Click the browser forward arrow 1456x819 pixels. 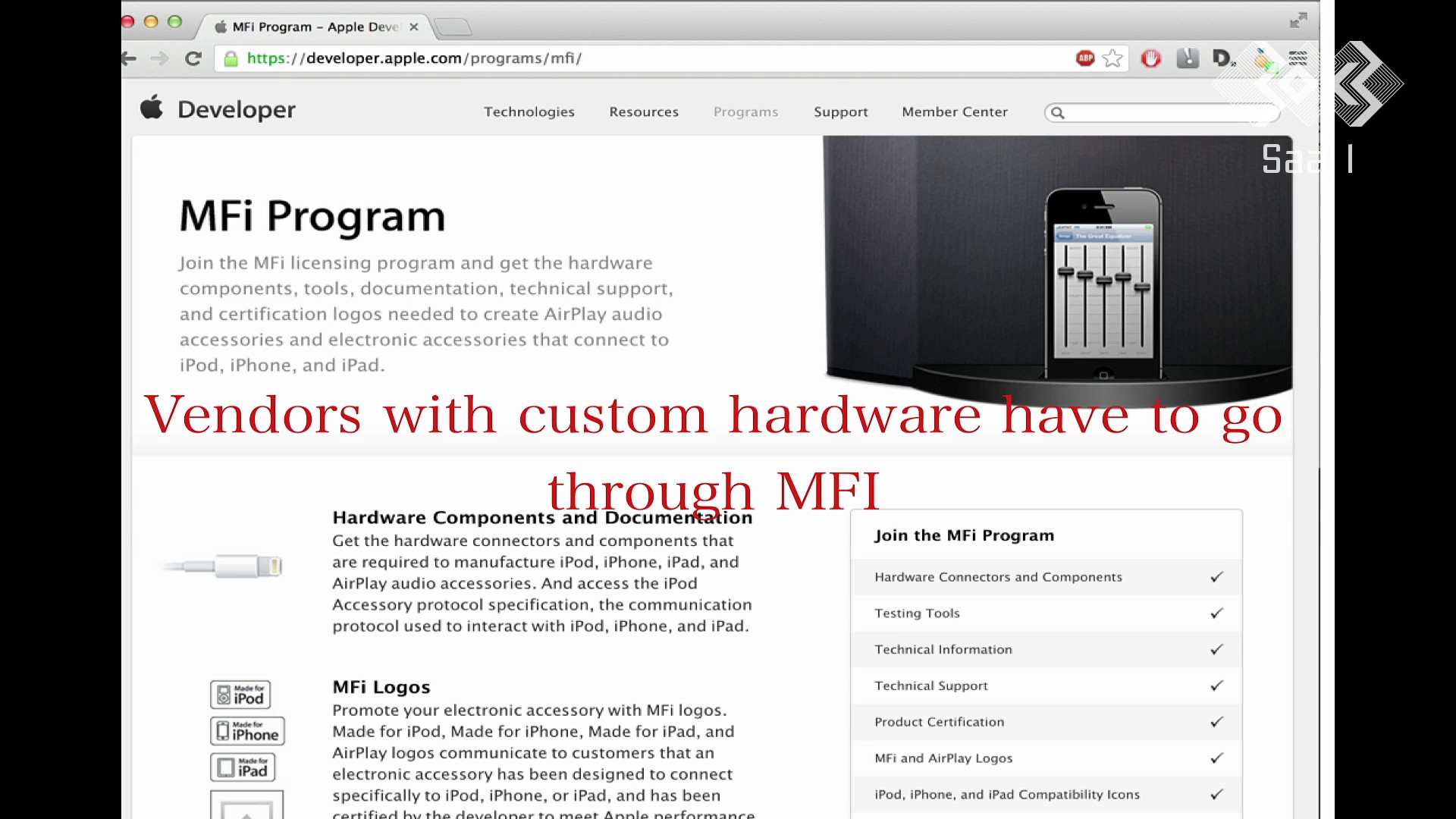pos(159,58)
